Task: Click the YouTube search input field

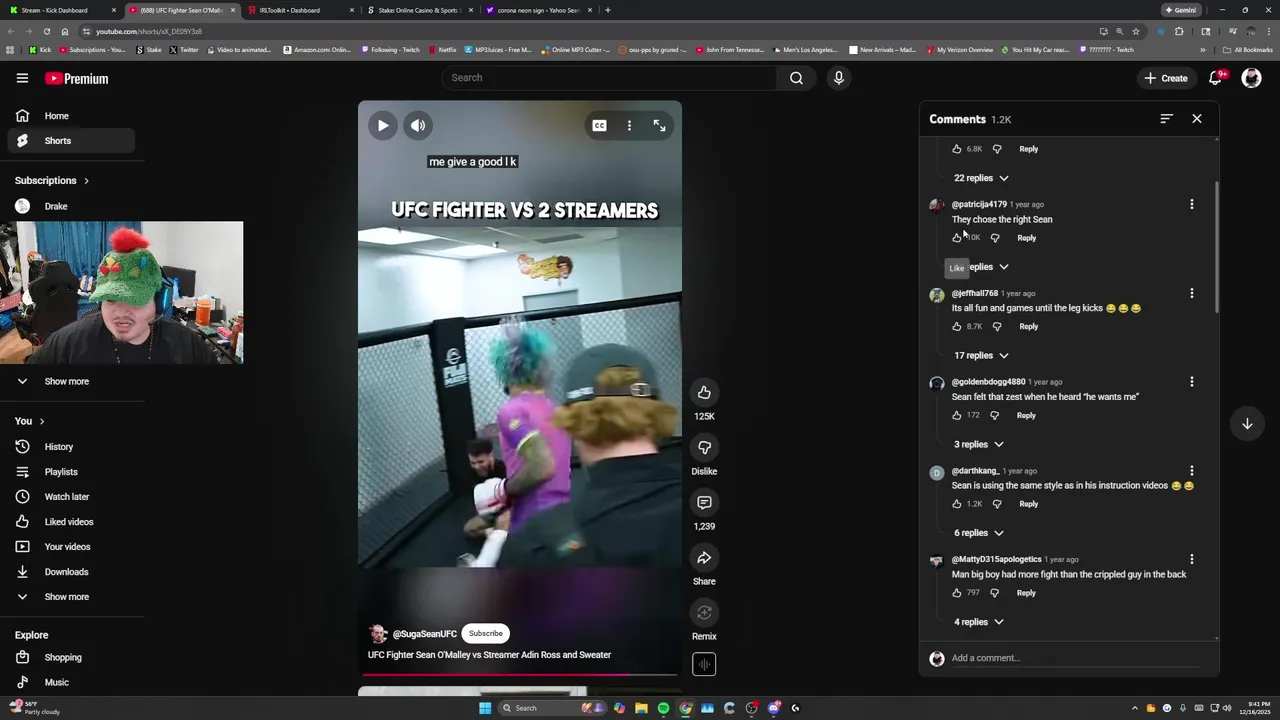Action: click(609, 78)
